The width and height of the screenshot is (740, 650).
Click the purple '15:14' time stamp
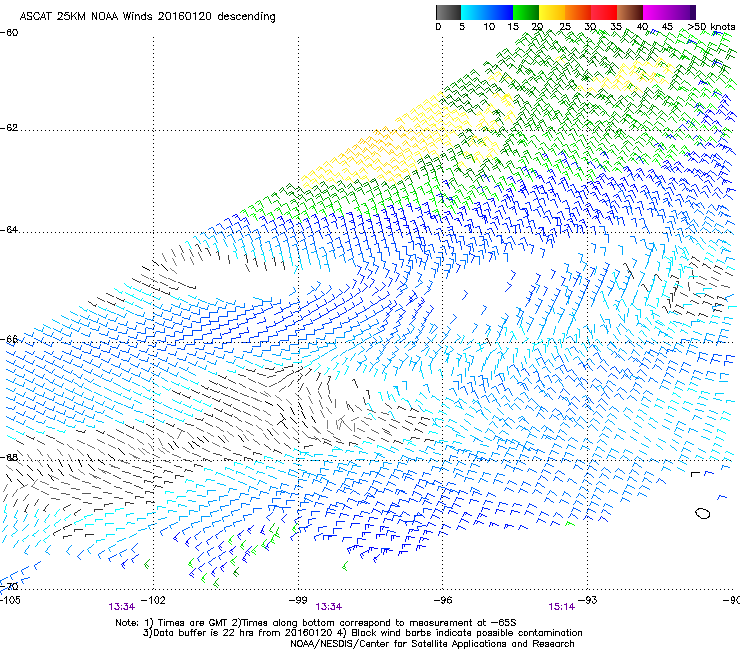[562, 607]
